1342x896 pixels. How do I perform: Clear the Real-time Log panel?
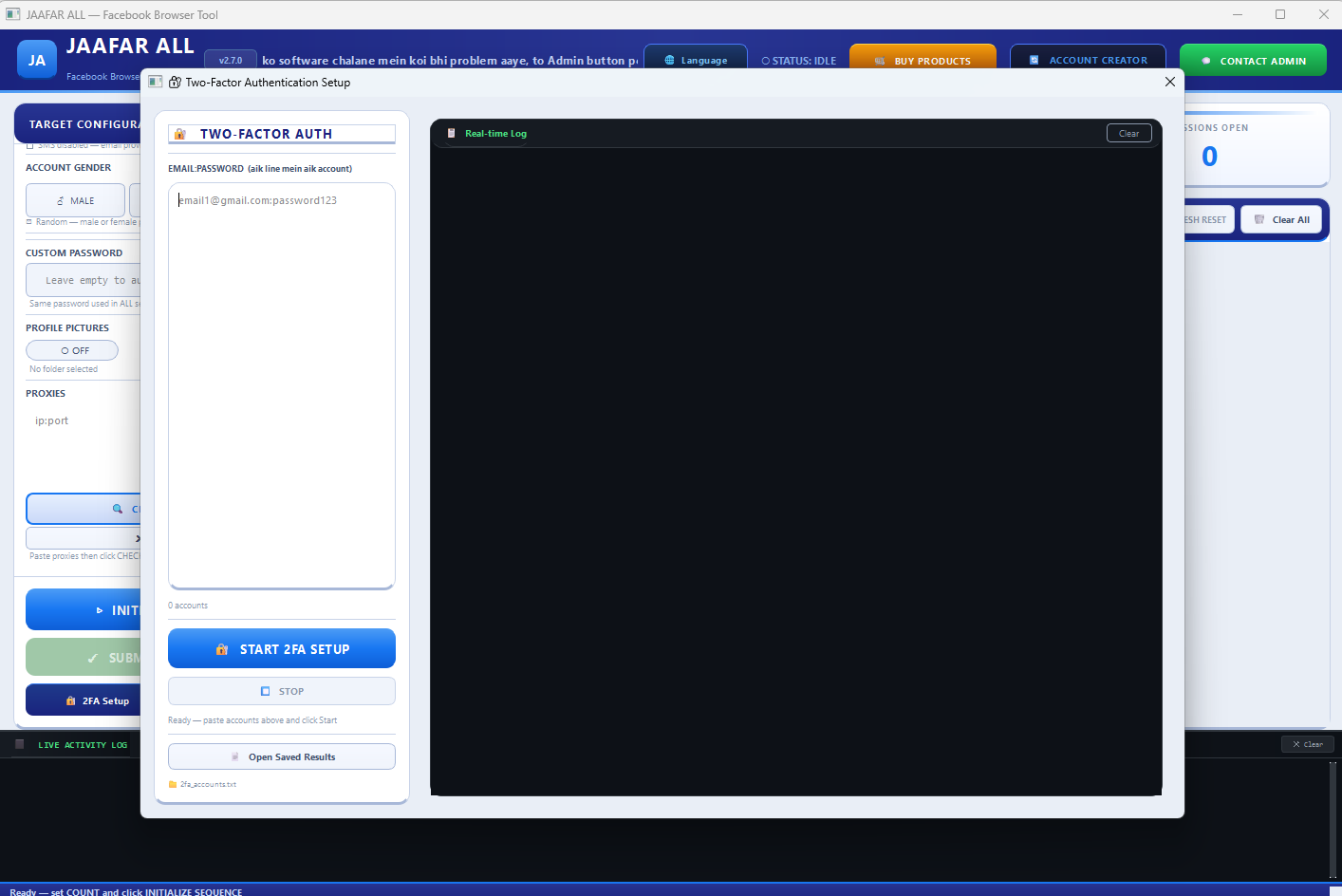[1129, 134]
